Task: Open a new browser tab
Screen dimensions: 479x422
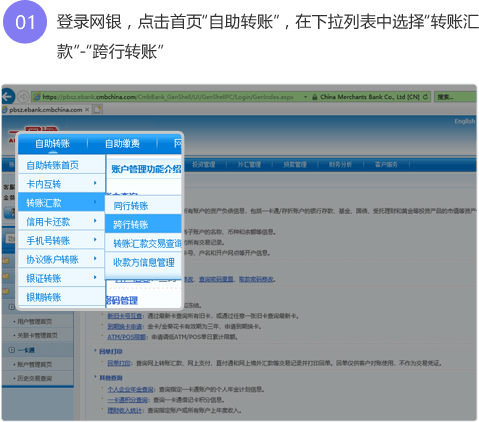Action: 97,109
